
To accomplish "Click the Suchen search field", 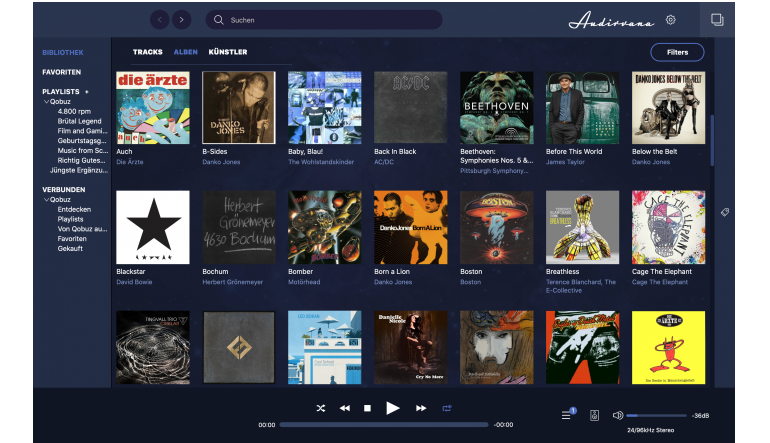I will 324,20.
